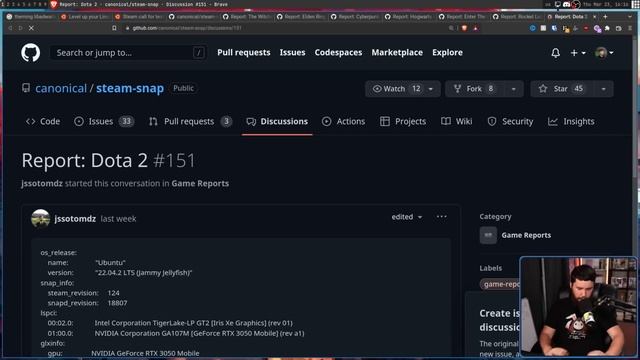Screen dimensions: 640x360
Task: Open the Security tab
Action: [510, 121]
